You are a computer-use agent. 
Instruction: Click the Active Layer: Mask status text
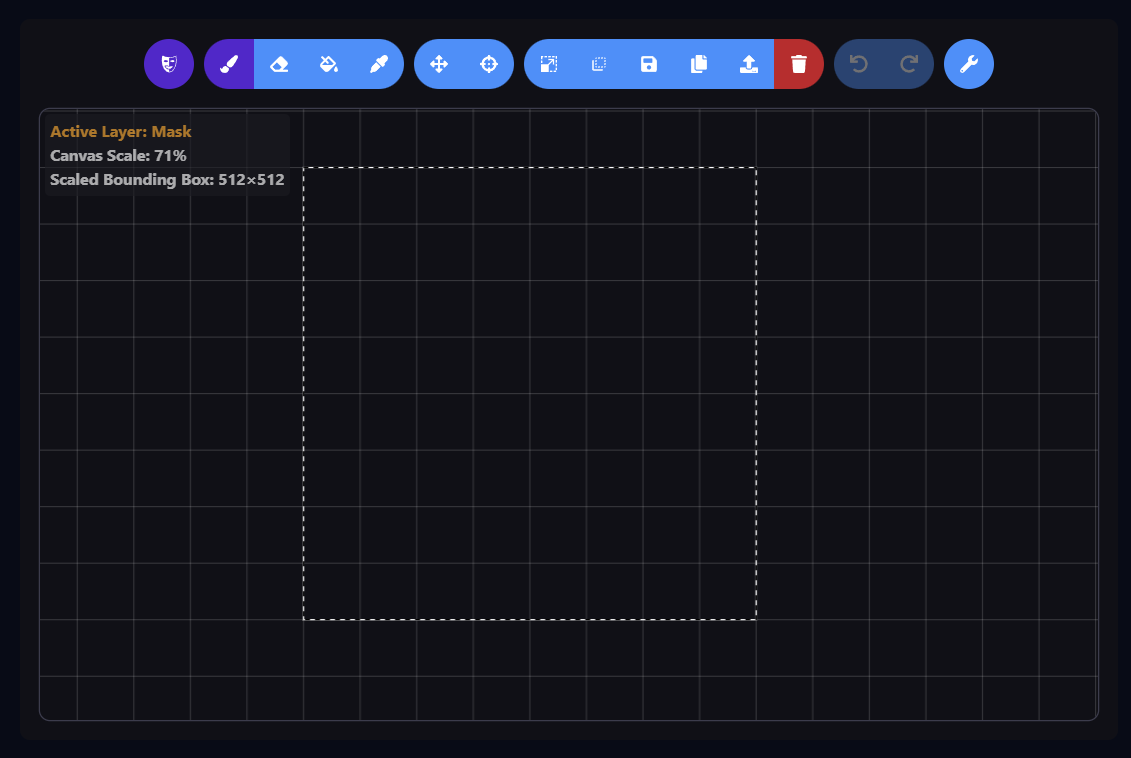(x=121, y=131)
